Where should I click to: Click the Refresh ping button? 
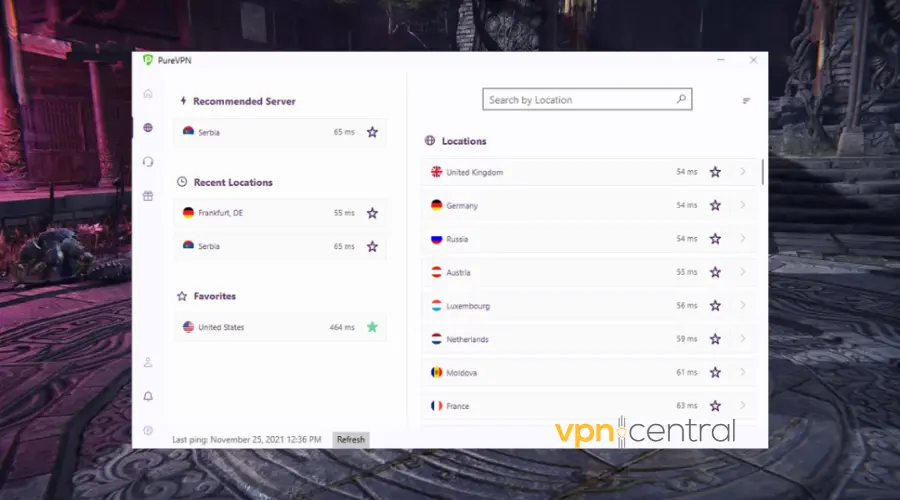point(350,439)
